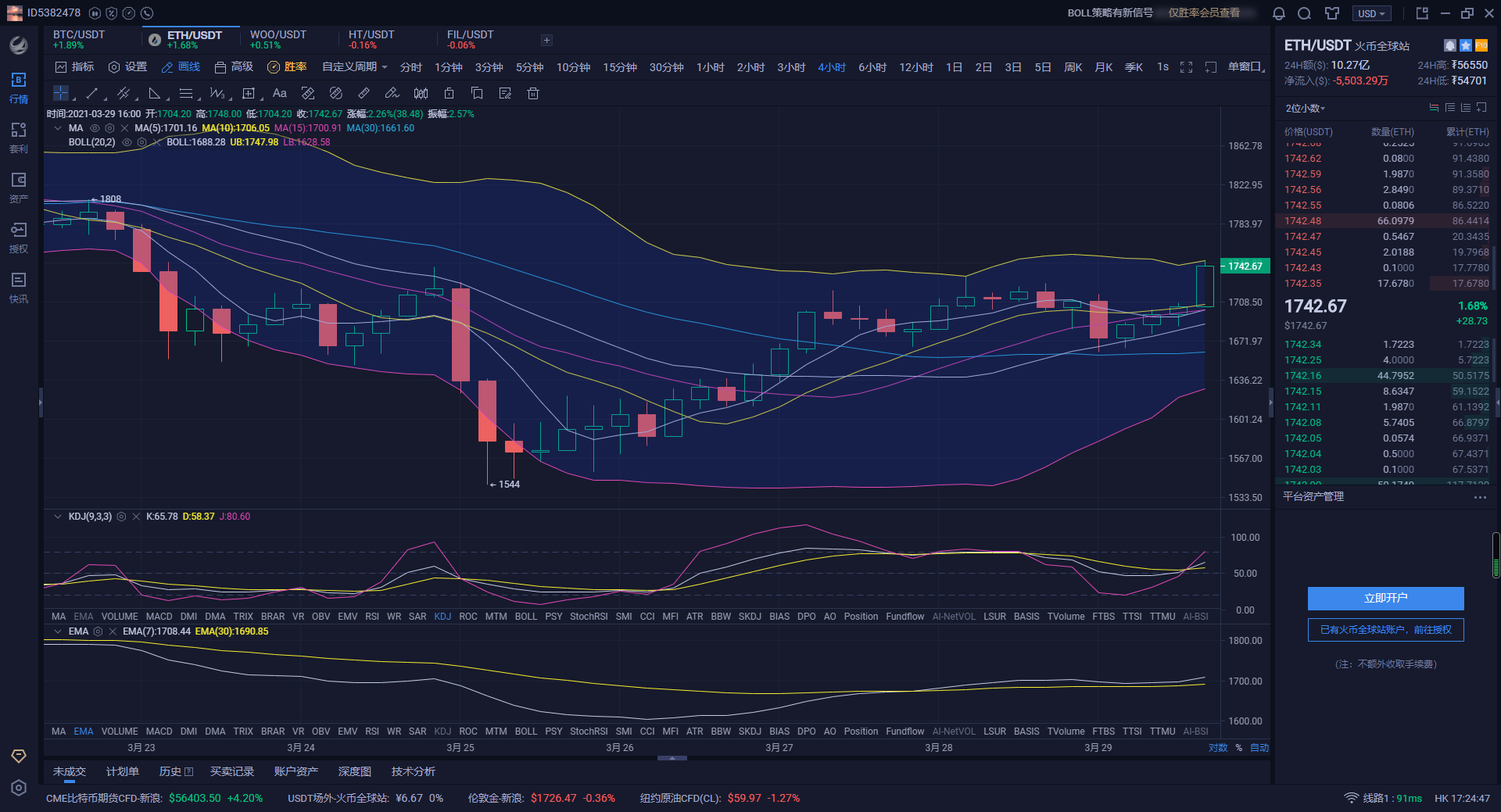
Task: Remove the EMA indicator with X
Action: [x=113, y=631]
